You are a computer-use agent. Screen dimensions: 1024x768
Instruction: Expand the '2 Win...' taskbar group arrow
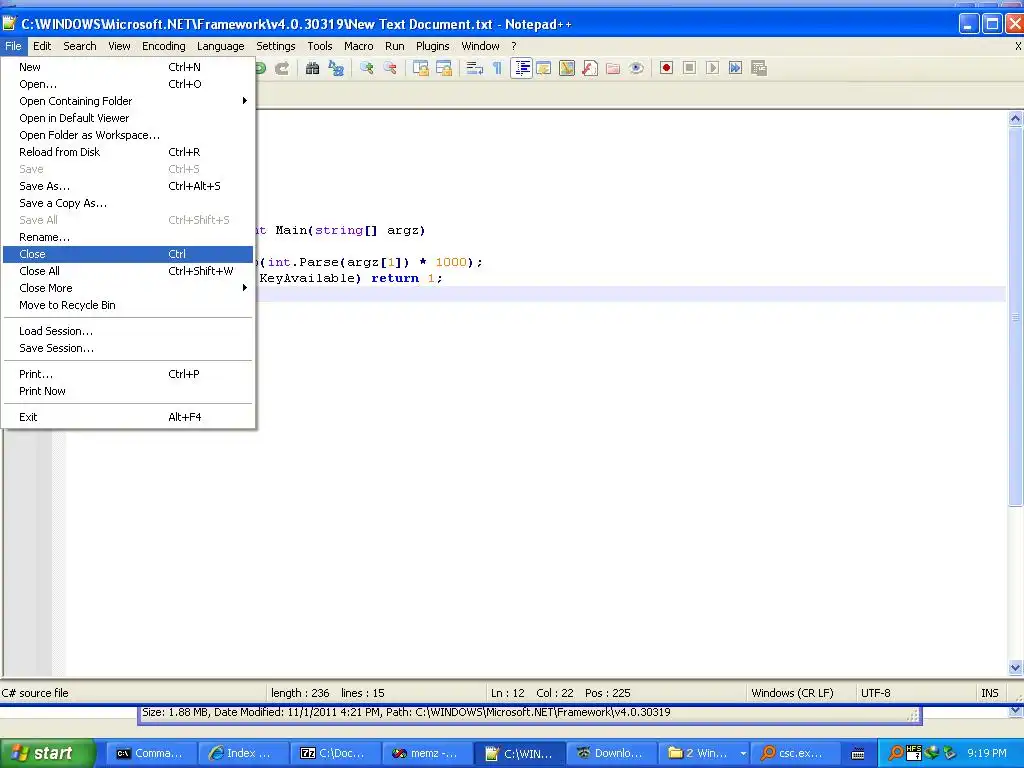click(x=743, y=753)
